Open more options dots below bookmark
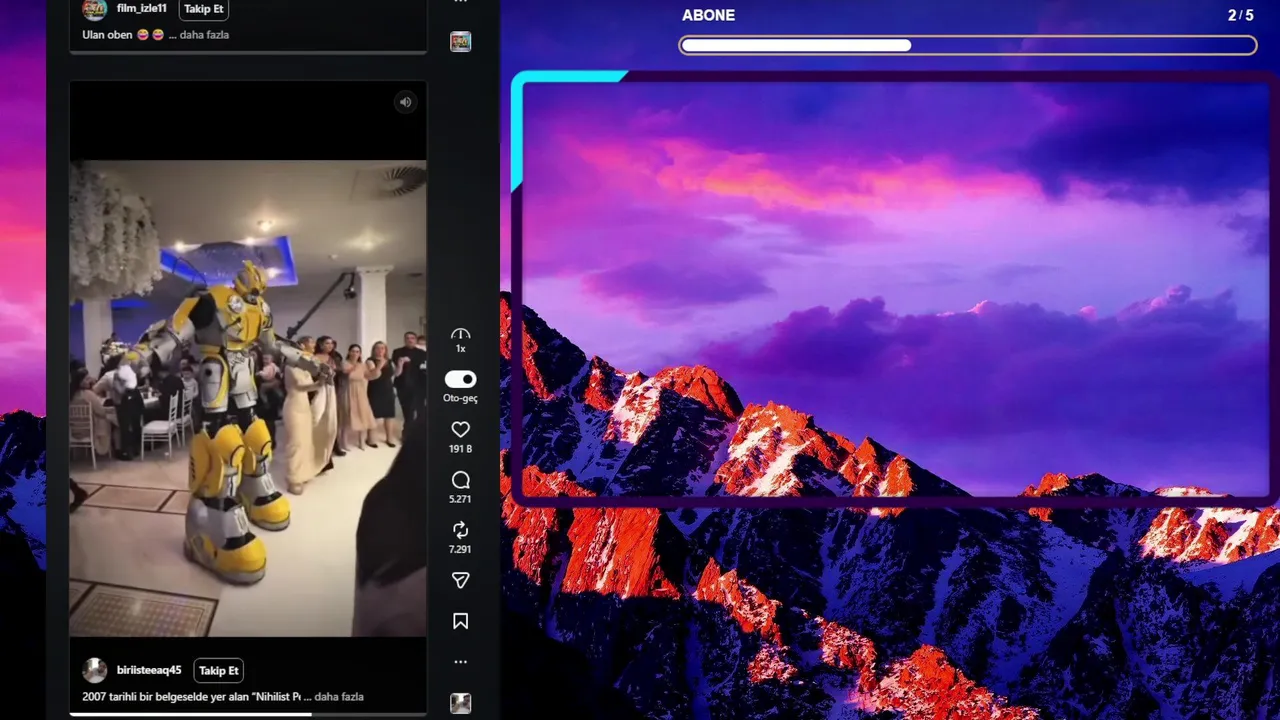 click(x=460, y=662)
